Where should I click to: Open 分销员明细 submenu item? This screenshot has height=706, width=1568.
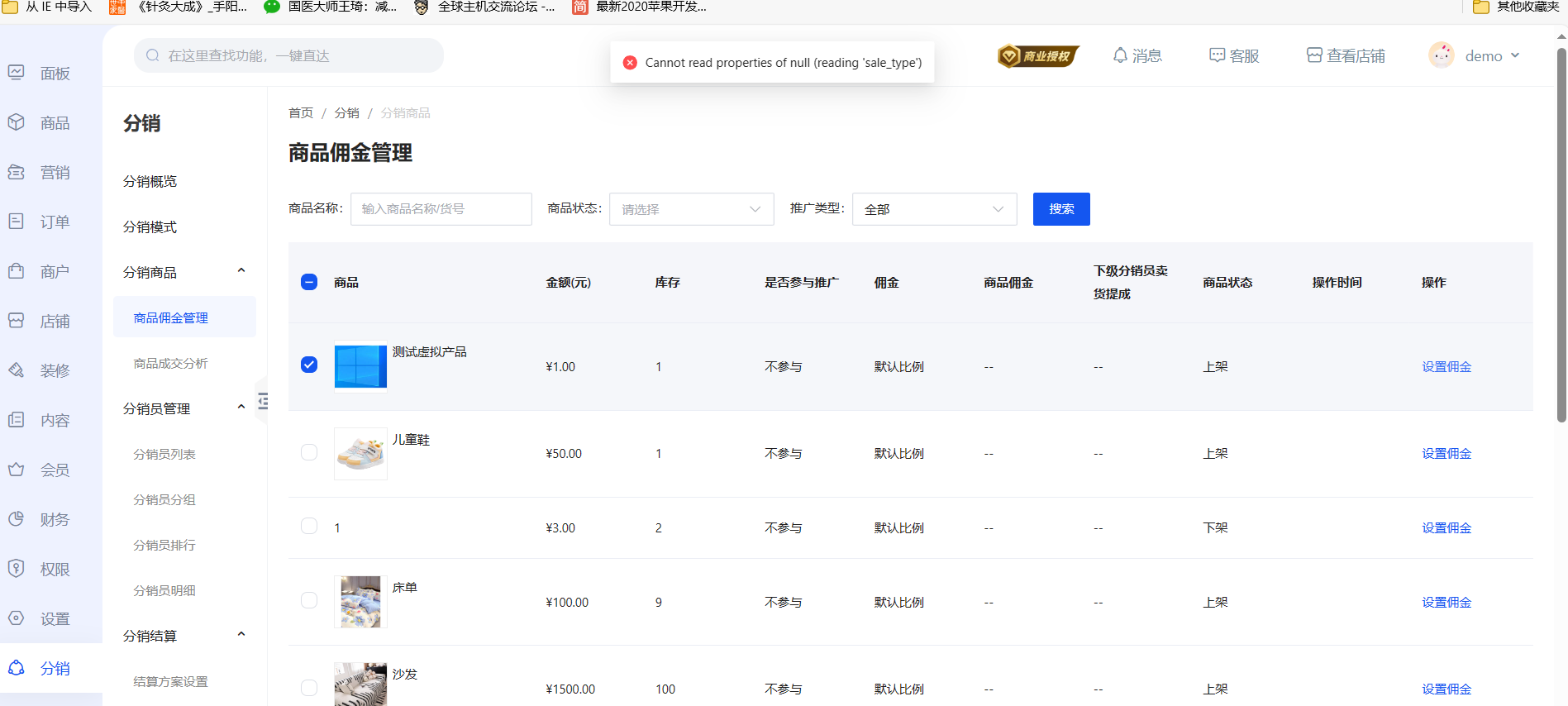[164, 590]
